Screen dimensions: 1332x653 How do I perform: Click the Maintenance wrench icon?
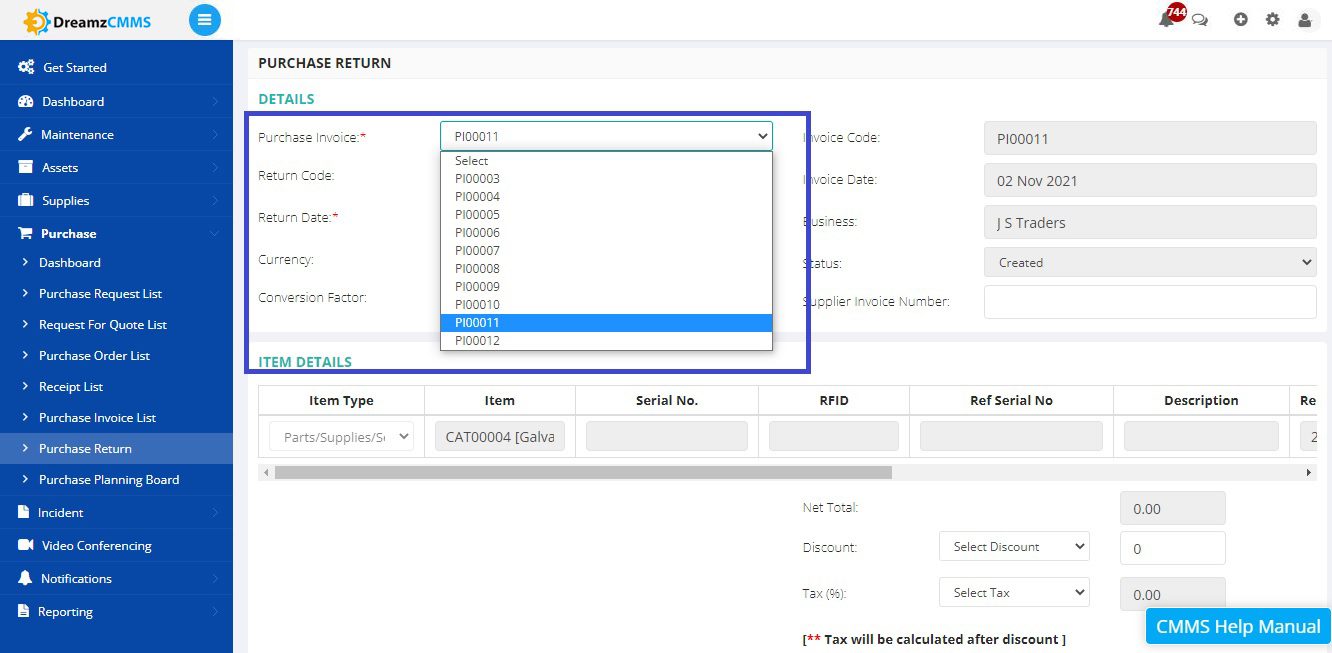(x=25, y=134)
